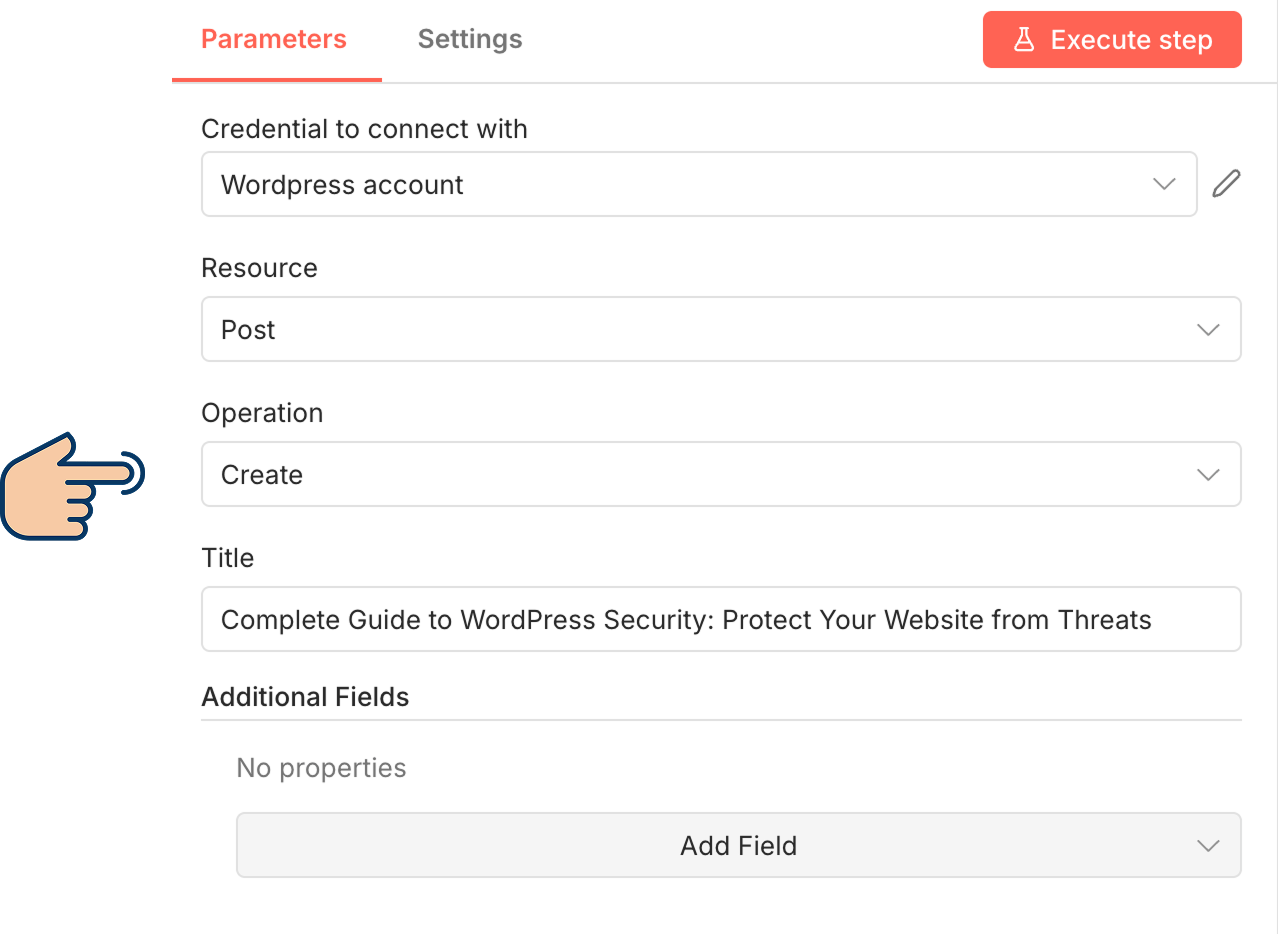Switch to the Settings tab

coord(470,40)
